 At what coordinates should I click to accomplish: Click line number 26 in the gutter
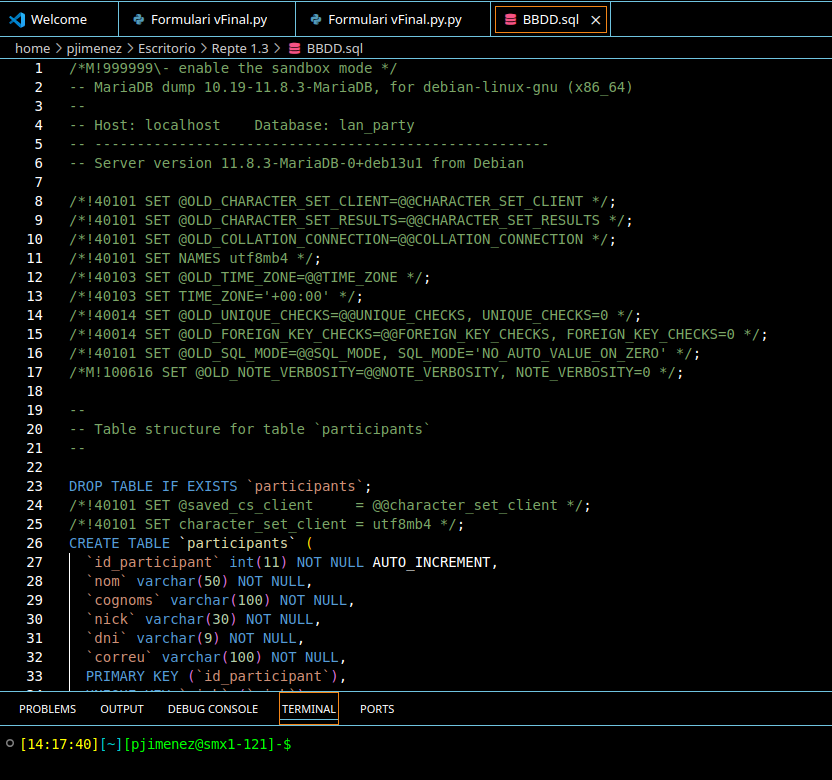(x=35, y=543)
